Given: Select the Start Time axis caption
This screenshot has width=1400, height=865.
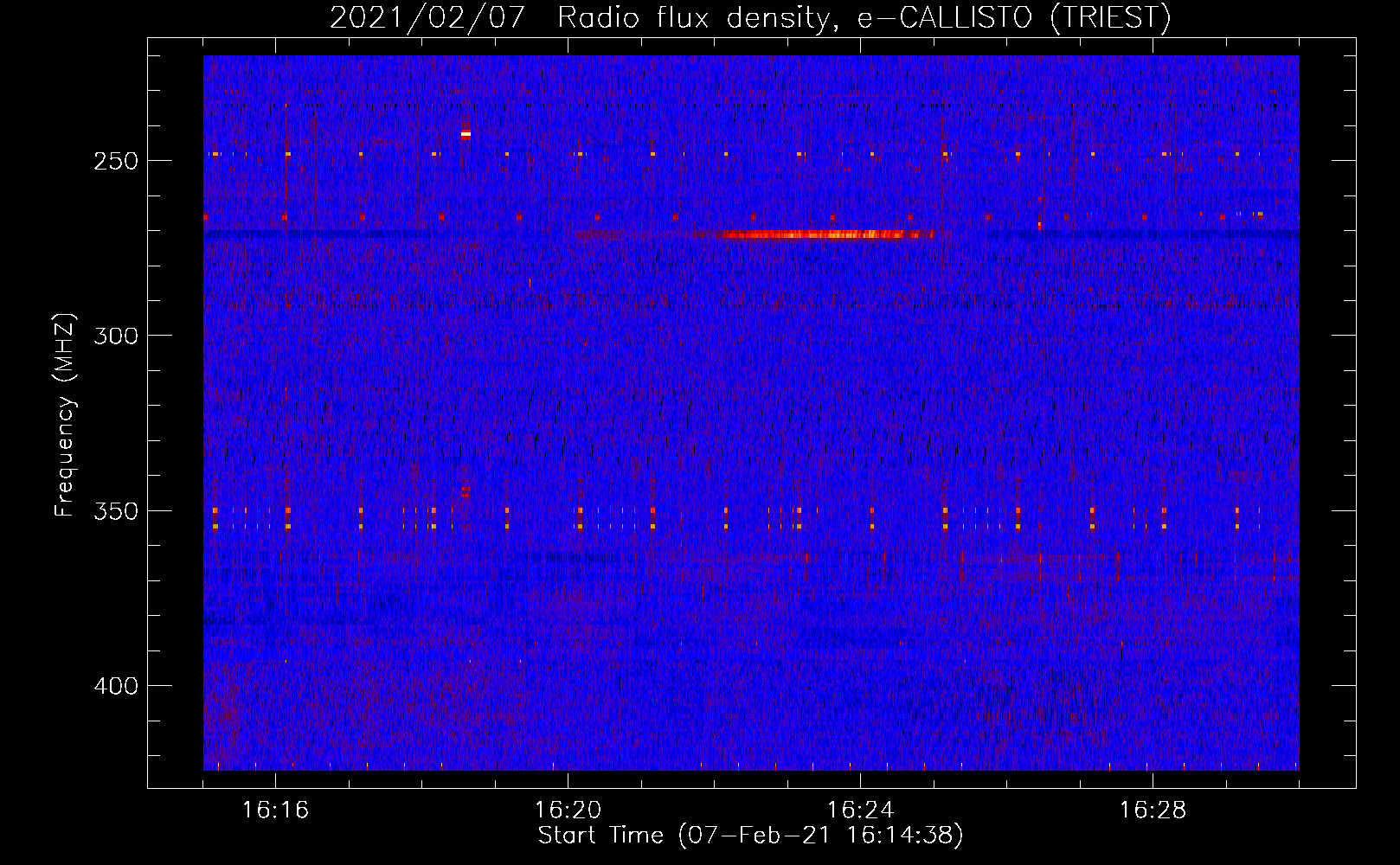Looking at the screenshot, I should pos(750,836).
